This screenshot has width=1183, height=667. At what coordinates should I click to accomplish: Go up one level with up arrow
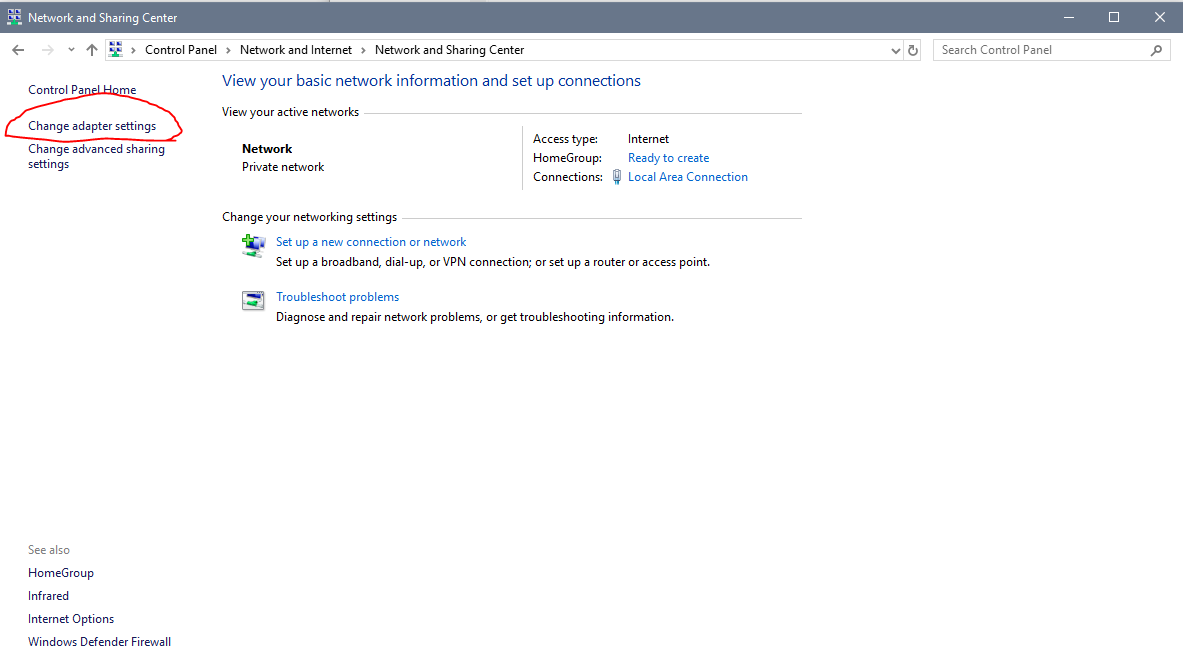coord(92,50)
